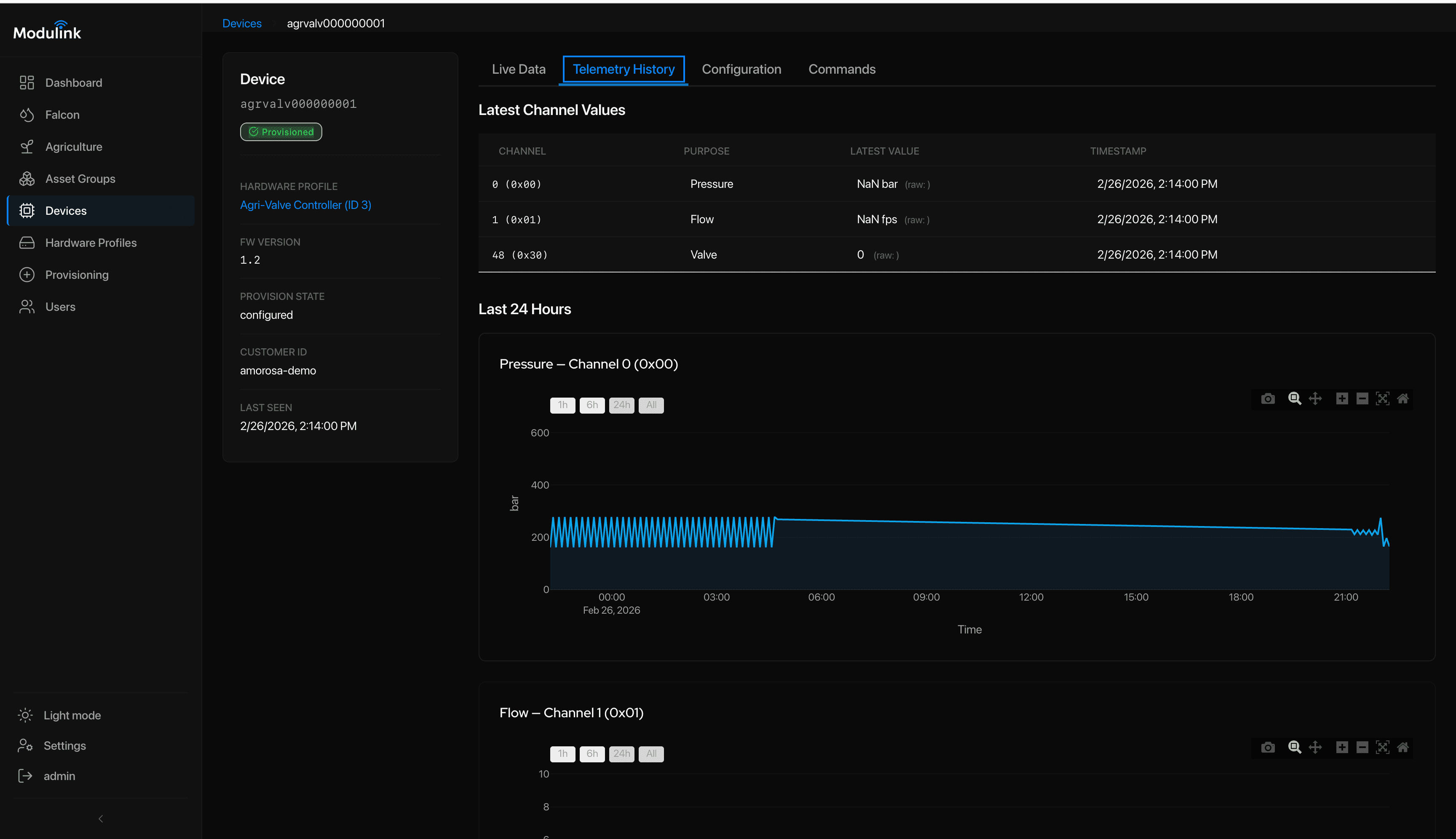Open the Commands tab

coord(842,69)
